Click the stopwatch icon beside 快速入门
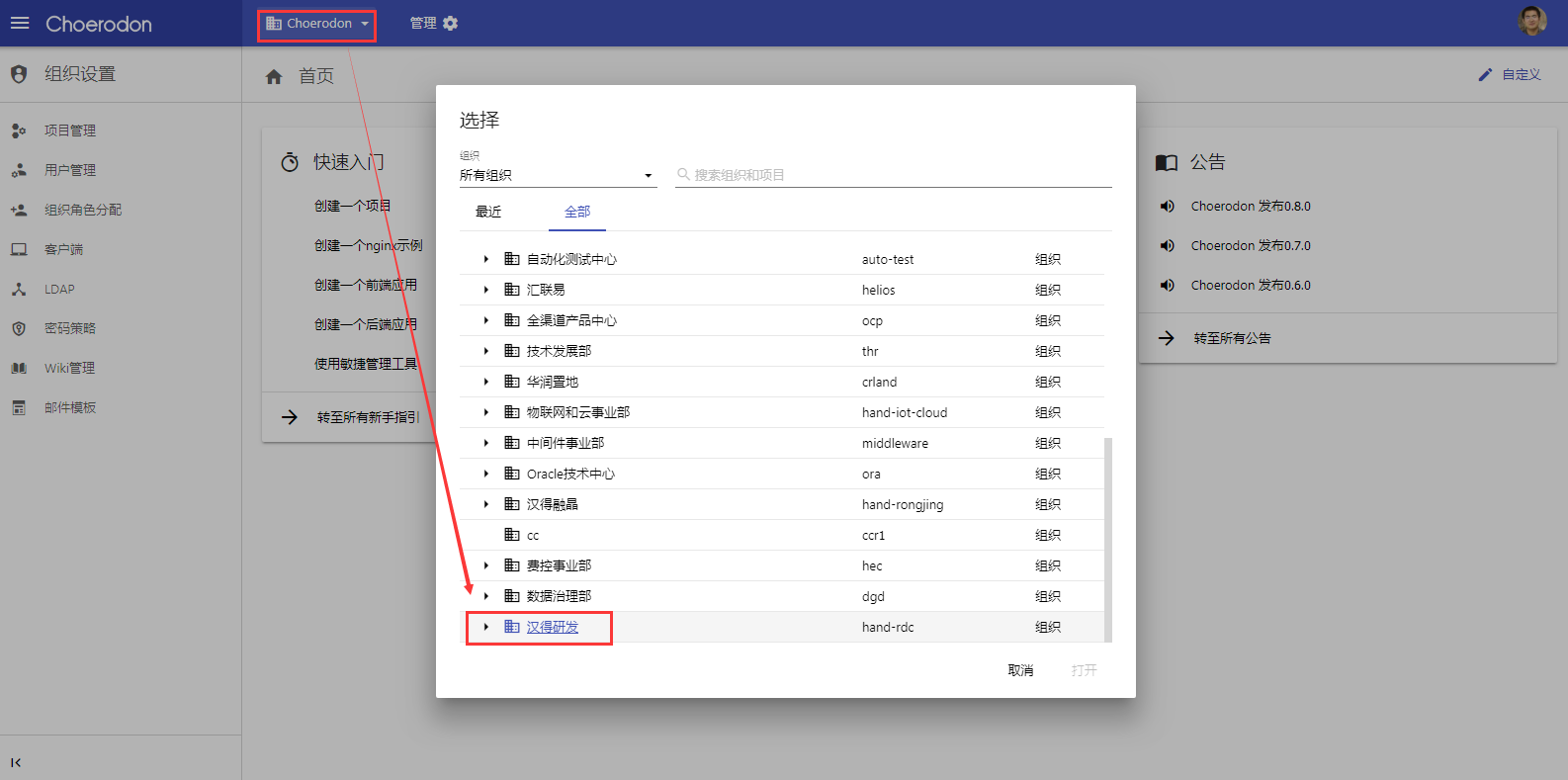Viewport: 1568px width, 780px height. tap(290, 162)
